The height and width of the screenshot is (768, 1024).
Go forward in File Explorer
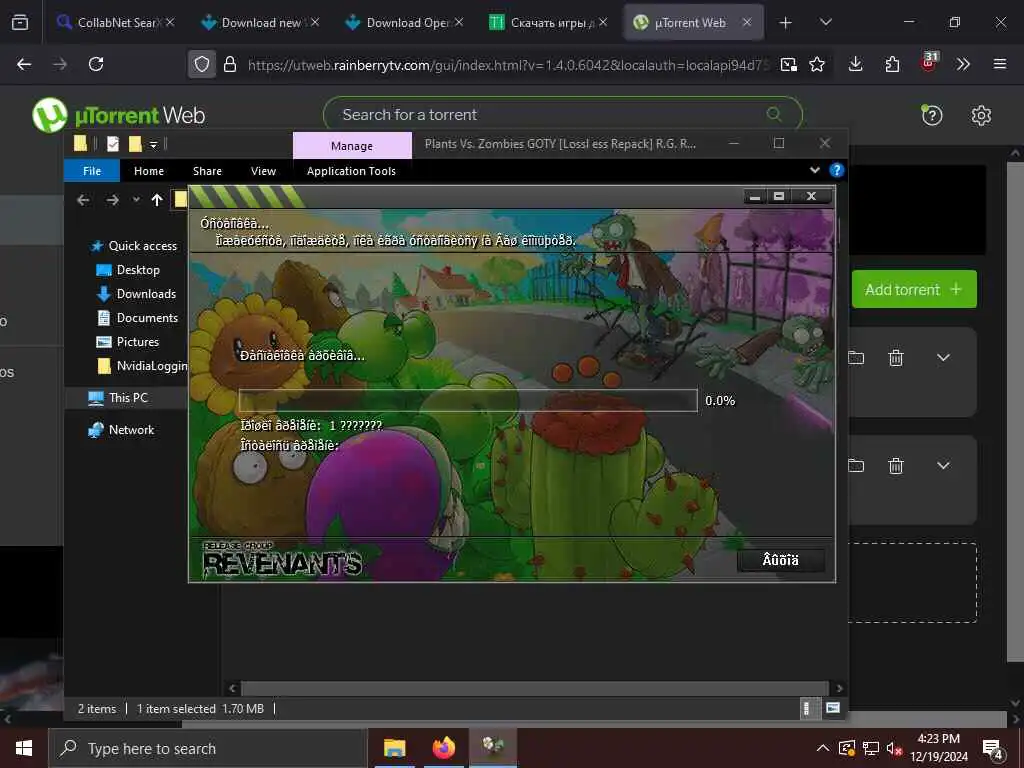click(x=112, y=200)
